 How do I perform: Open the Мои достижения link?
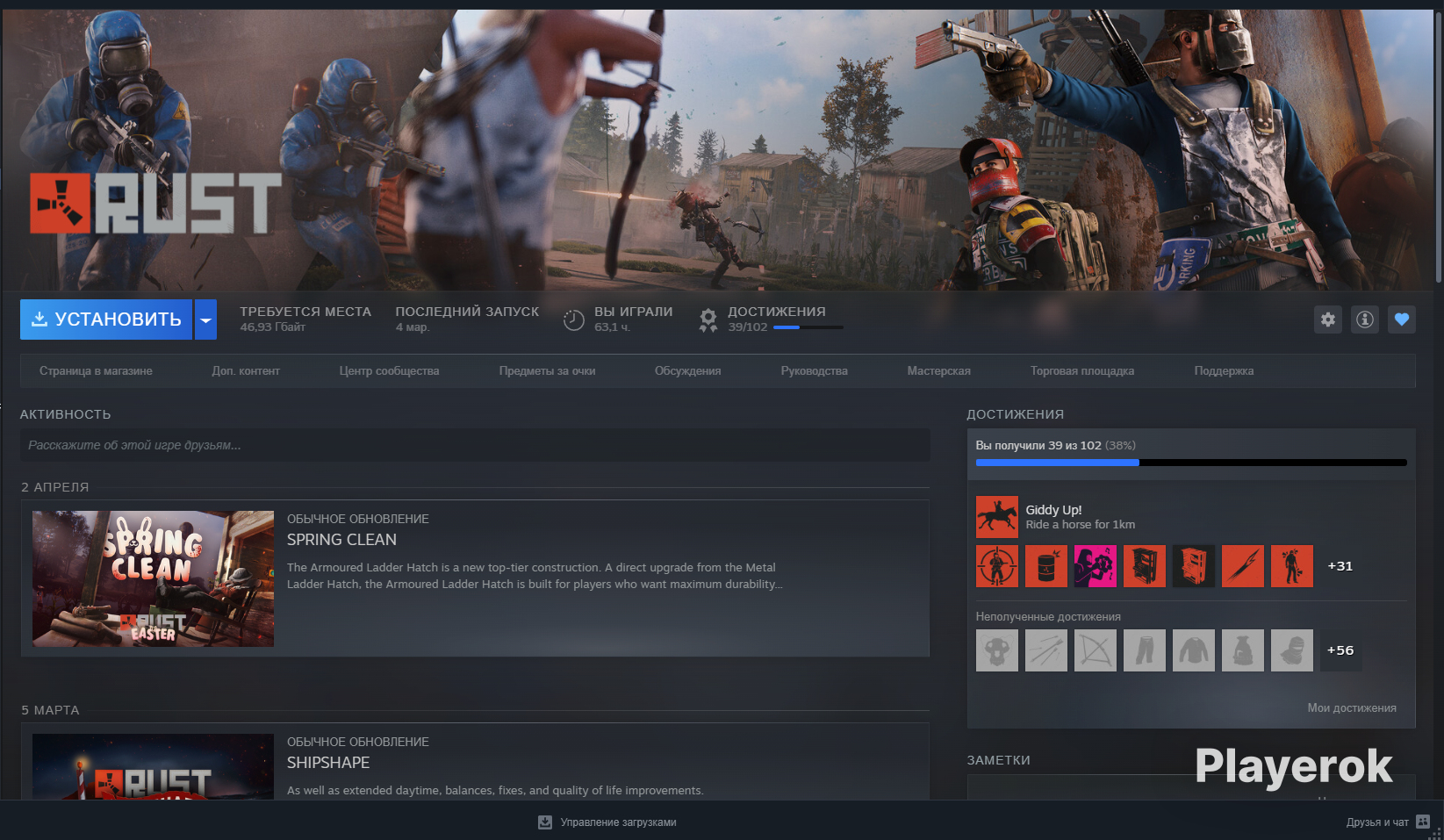(1352, 708)
